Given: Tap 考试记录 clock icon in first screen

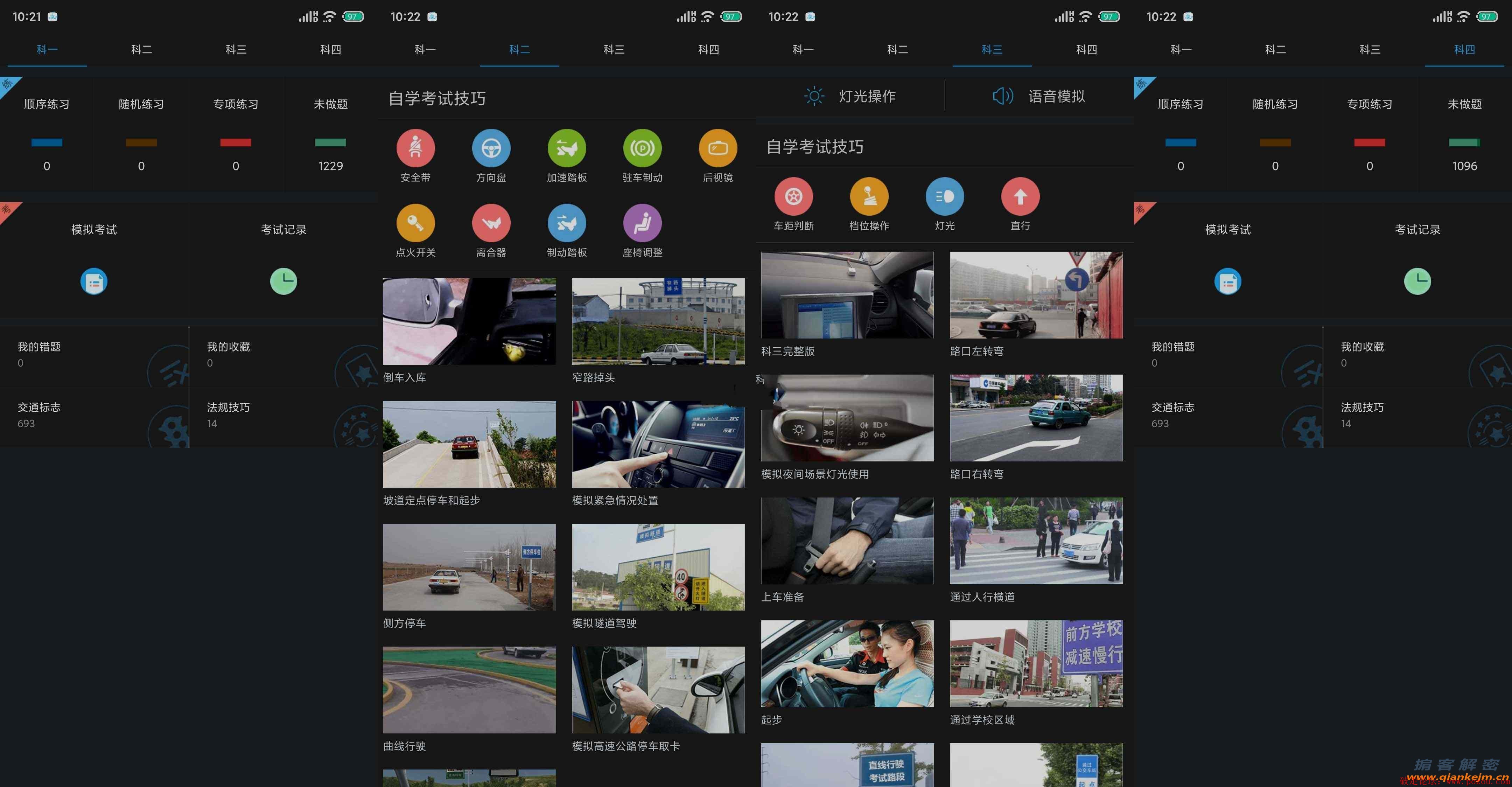Looking at the screenshot, I should click(283, 281).
